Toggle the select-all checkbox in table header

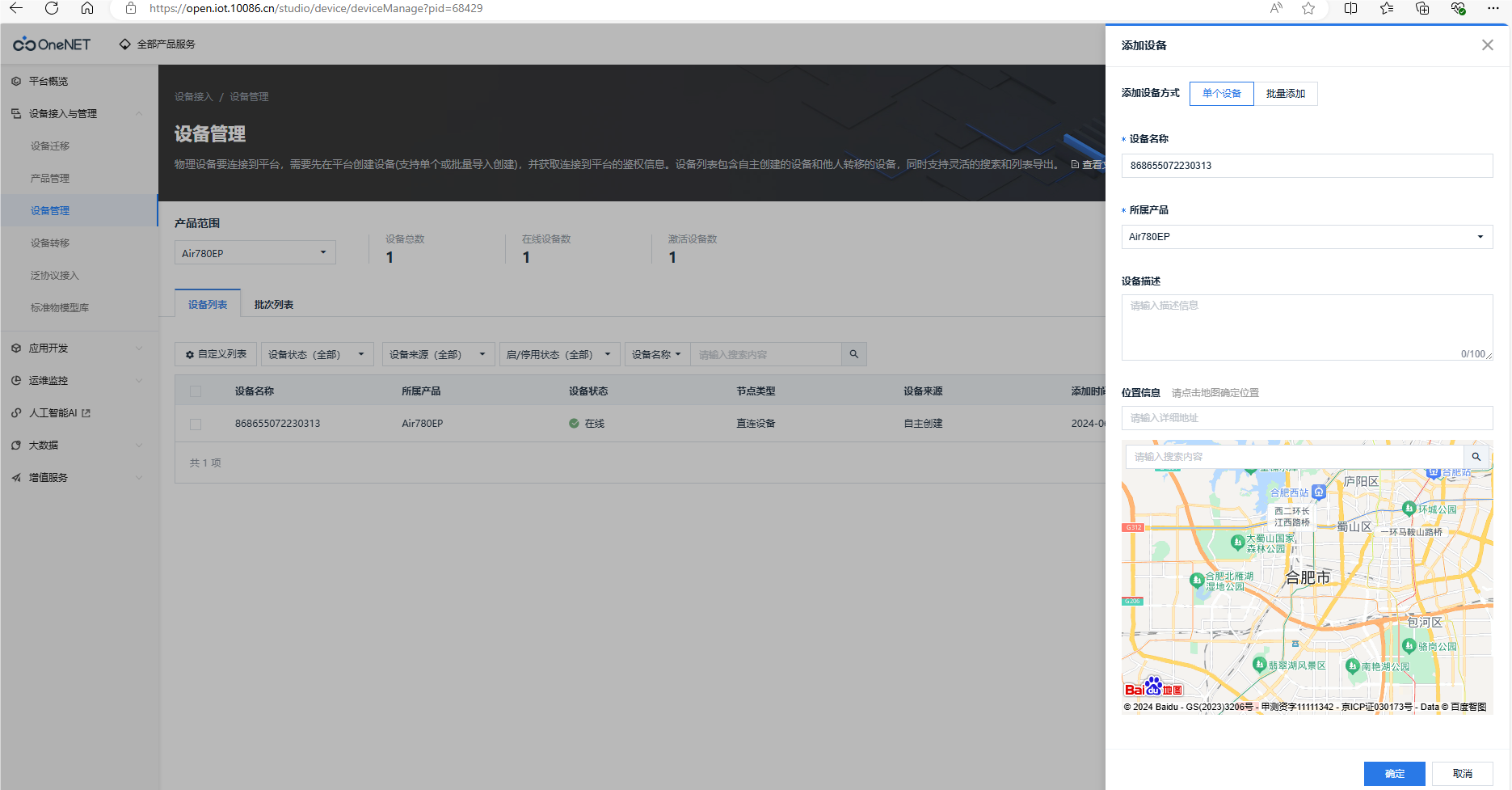pyautogui.click(x=196, y=391)
